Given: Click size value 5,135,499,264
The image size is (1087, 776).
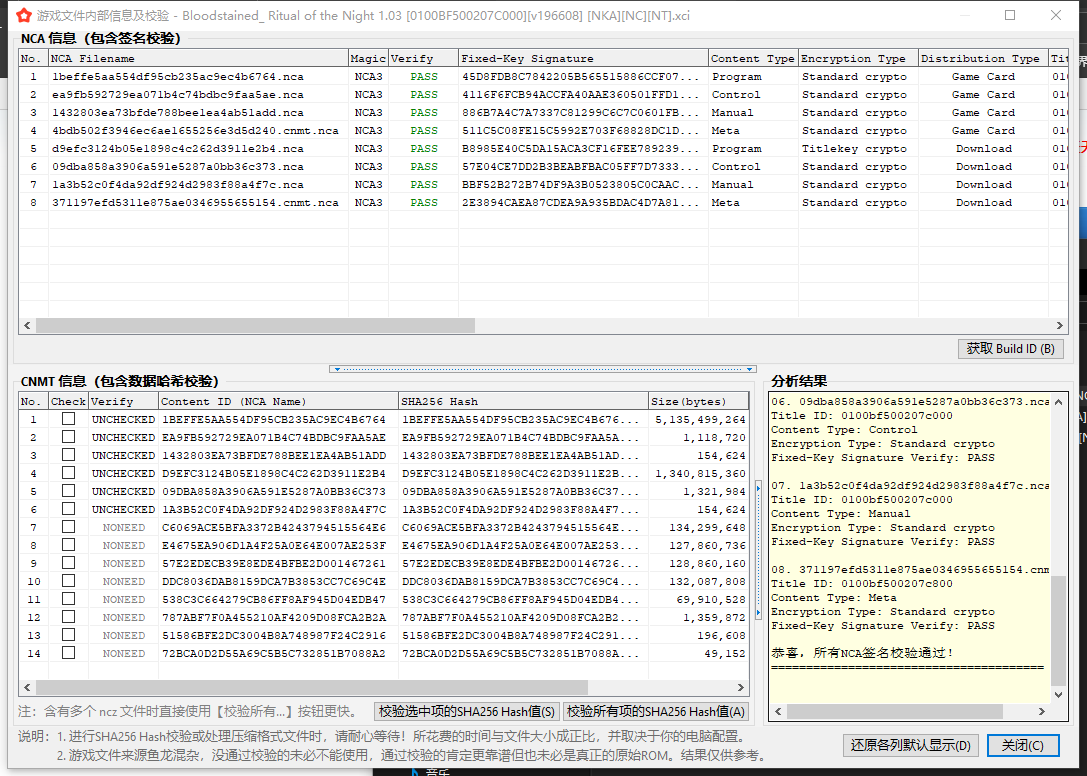Looking at the screenshot, I should pyautogui.click(x=700, y=420).
